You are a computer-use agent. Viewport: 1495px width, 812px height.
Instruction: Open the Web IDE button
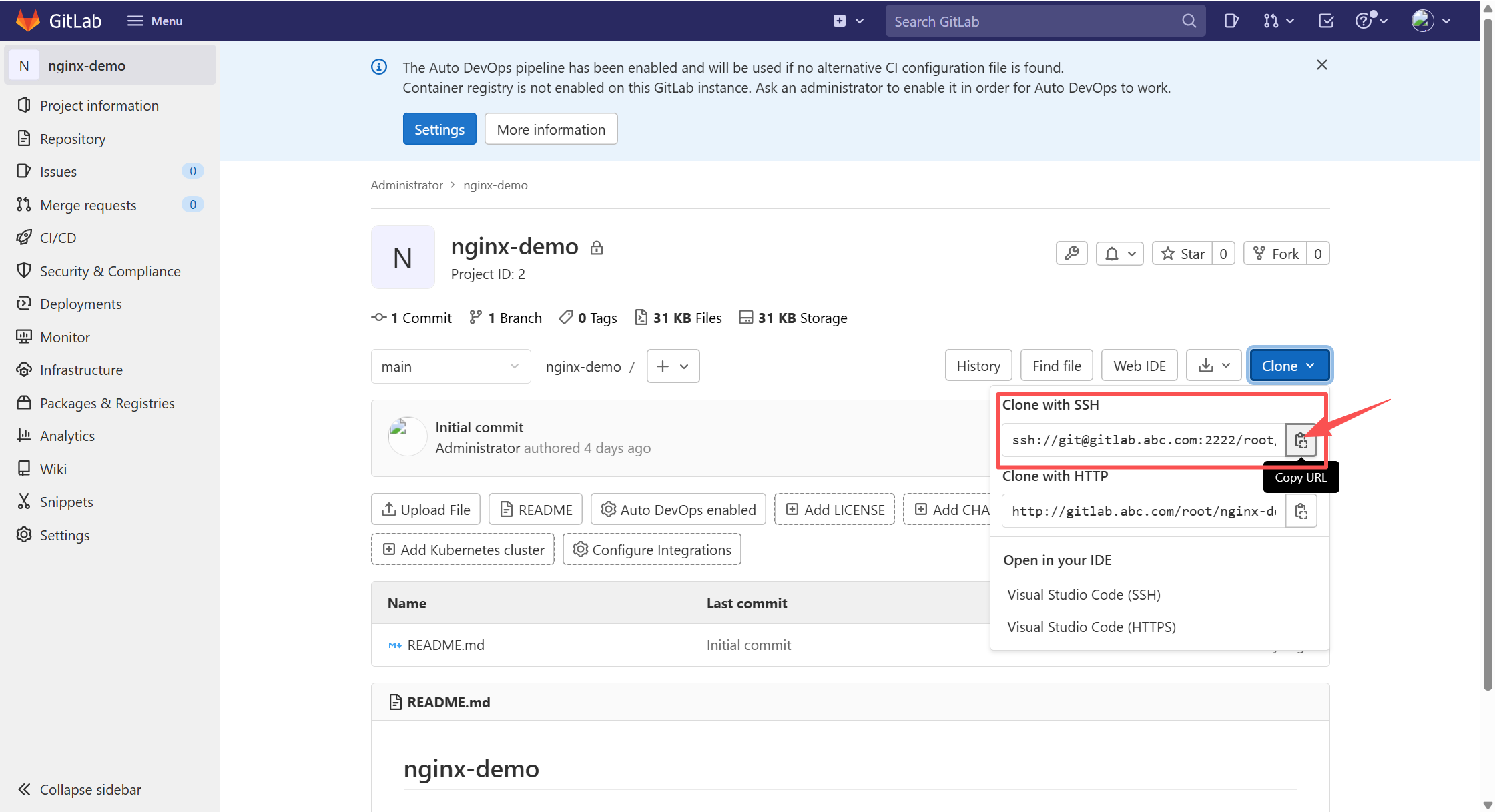click(1139, 366)
